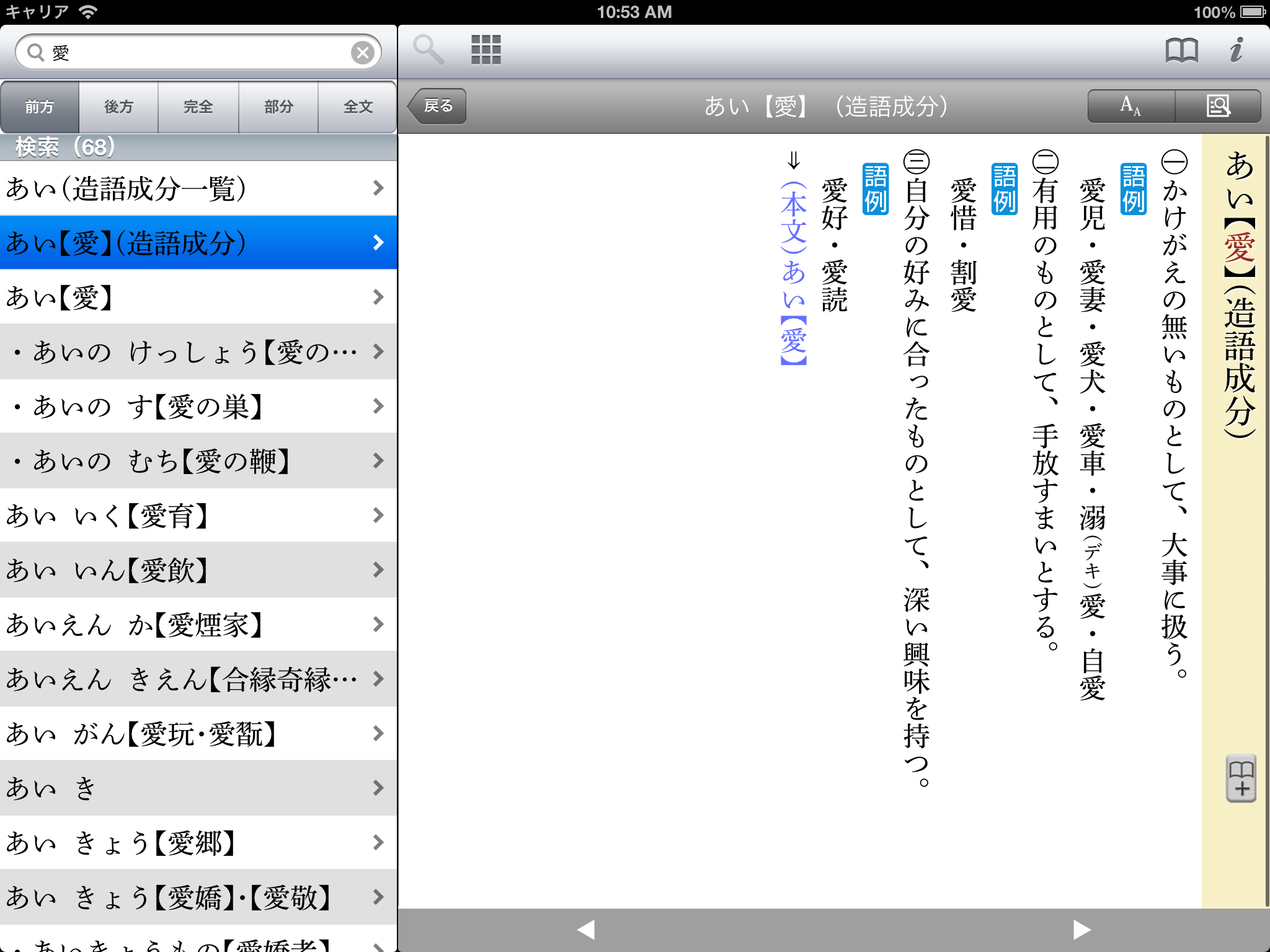Select the 全文 full text tab
Viewport: 1270px width, 952px height.
pos(358,107)
